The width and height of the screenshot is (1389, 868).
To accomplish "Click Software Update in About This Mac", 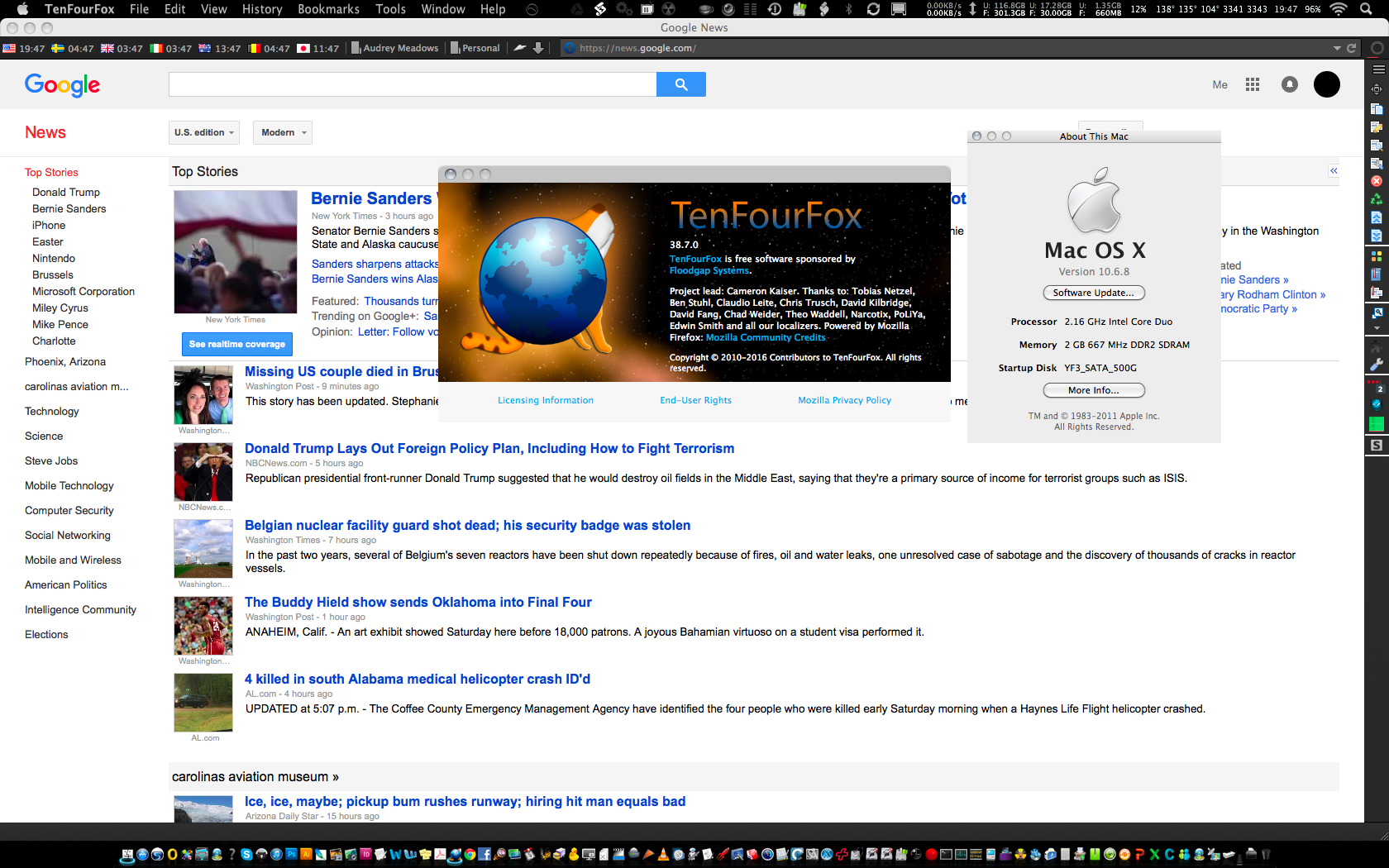I will (x=1094, y=293).
